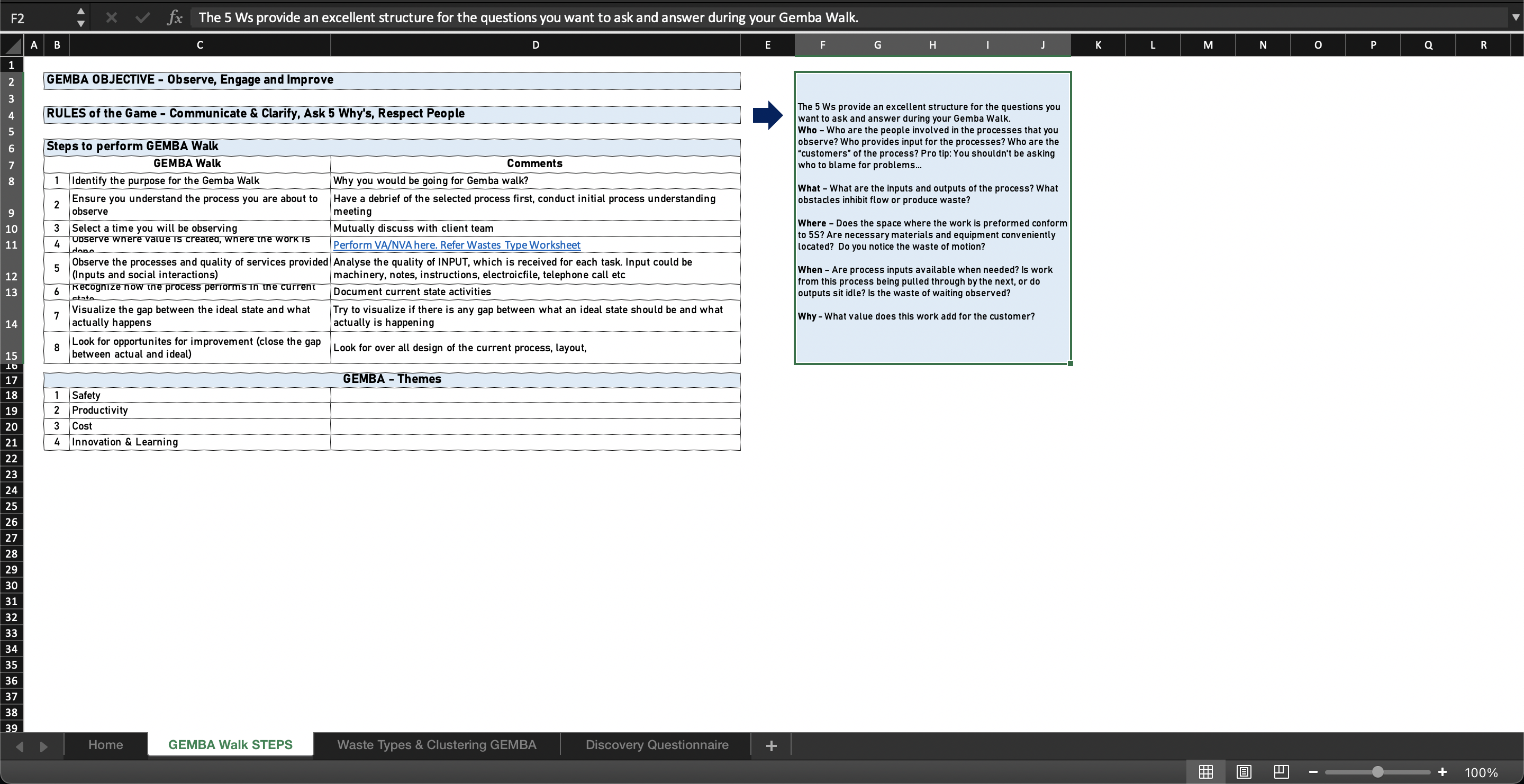Select column R header
The image size is (1524, 784).
tap(1483, 45)
